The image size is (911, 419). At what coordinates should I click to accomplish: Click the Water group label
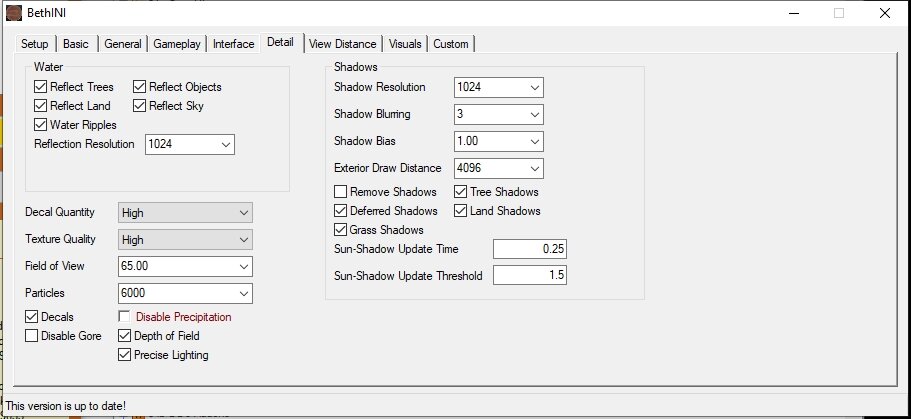48,67
